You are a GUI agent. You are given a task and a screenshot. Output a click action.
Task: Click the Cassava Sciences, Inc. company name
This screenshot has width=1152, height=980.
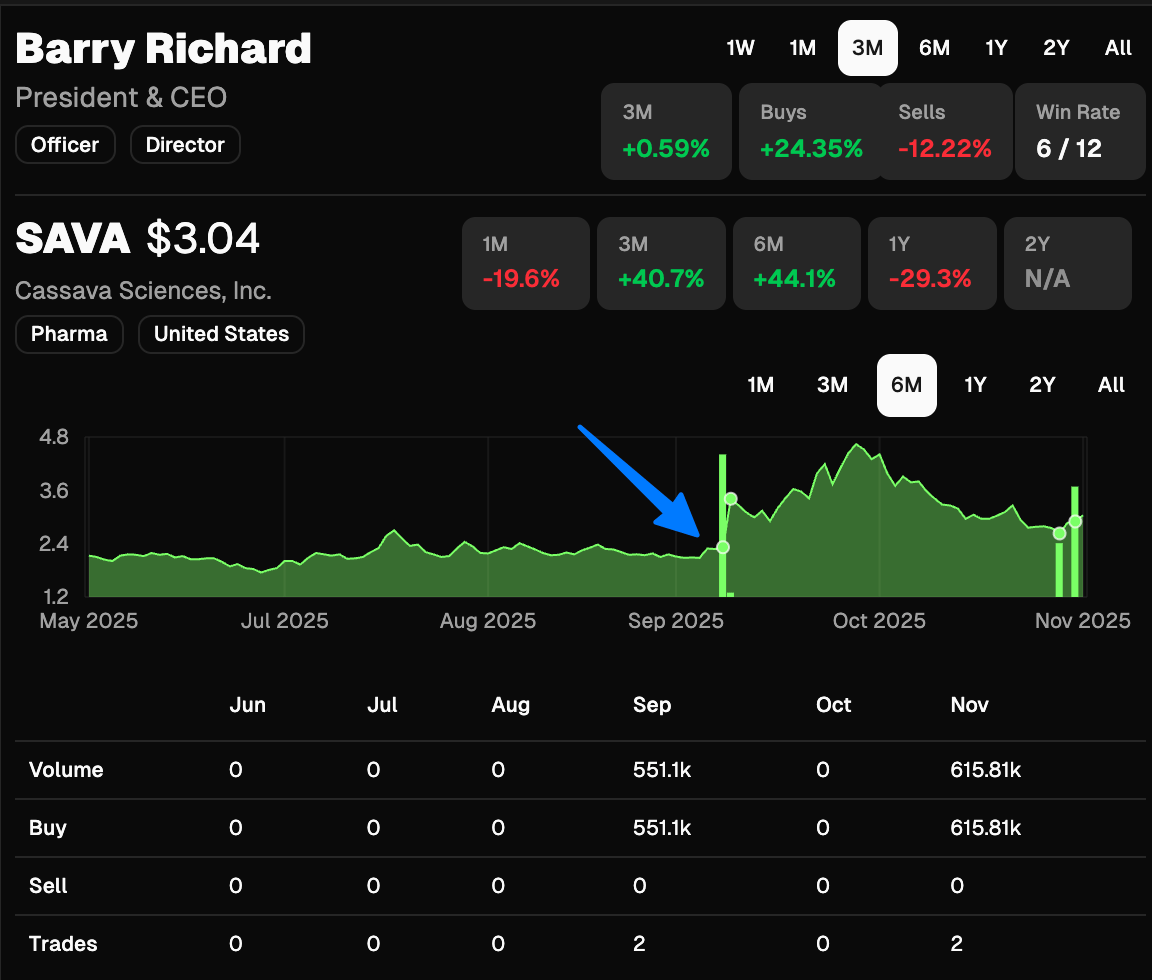pos(143,291)
